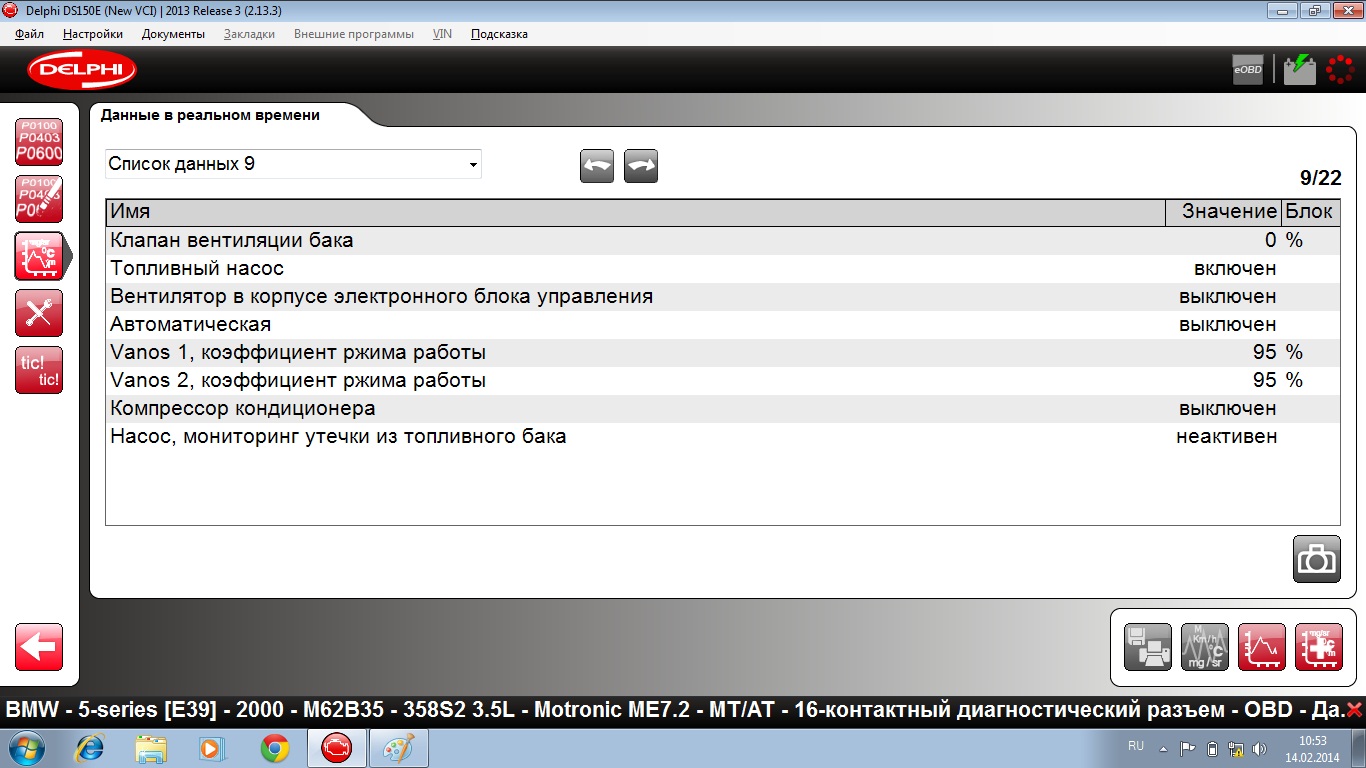Select the Компрессор кондиционера row

click(x=722, y=408)
